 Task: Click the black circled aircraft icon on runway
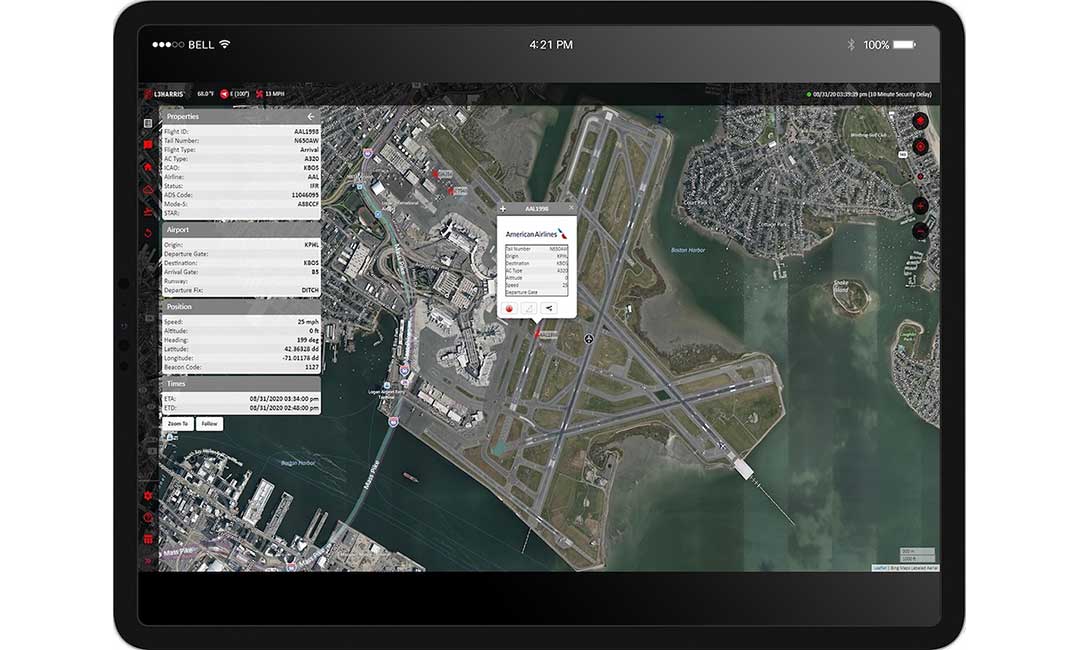[x=589, y=339]
